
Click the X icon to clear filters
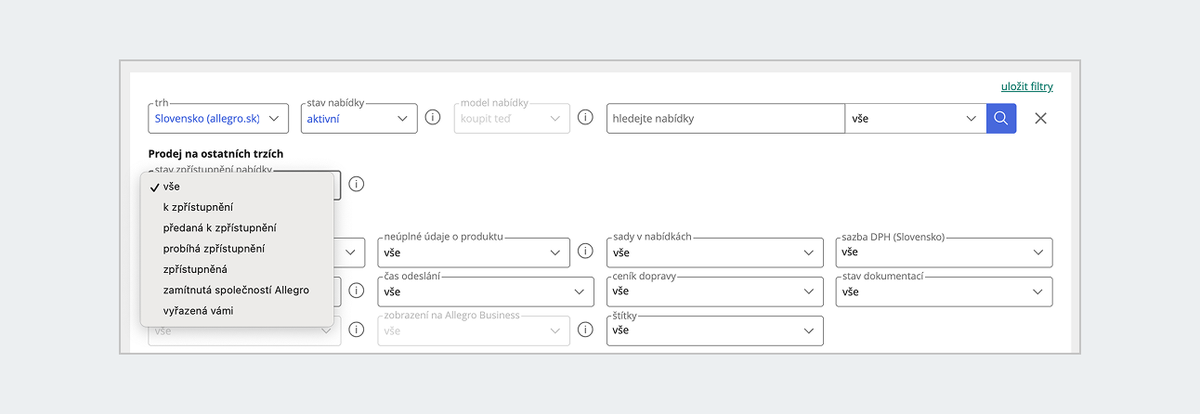(1040, 118)
